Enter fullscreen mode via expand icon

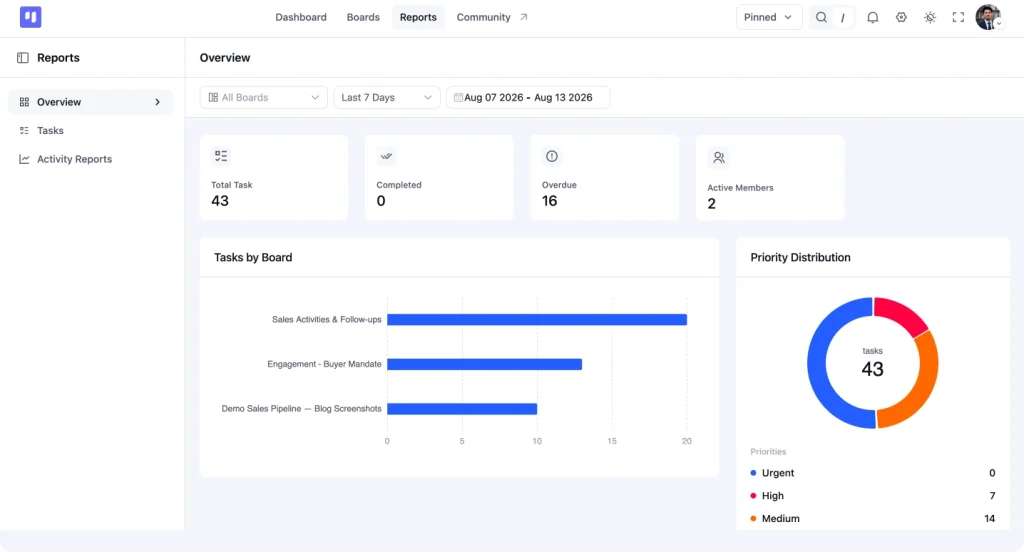click(x=958, y=18)
